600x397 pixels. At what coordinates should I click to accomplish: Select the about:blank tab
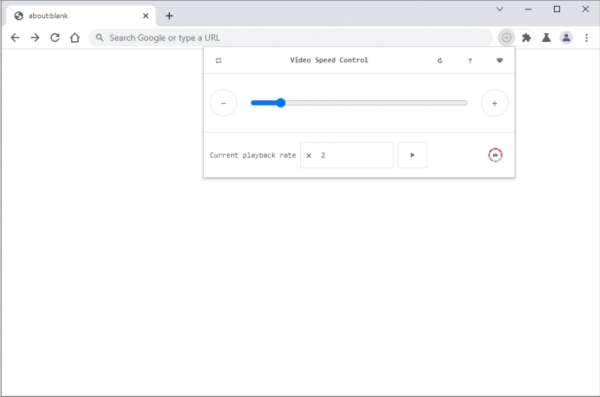[81, 16]
